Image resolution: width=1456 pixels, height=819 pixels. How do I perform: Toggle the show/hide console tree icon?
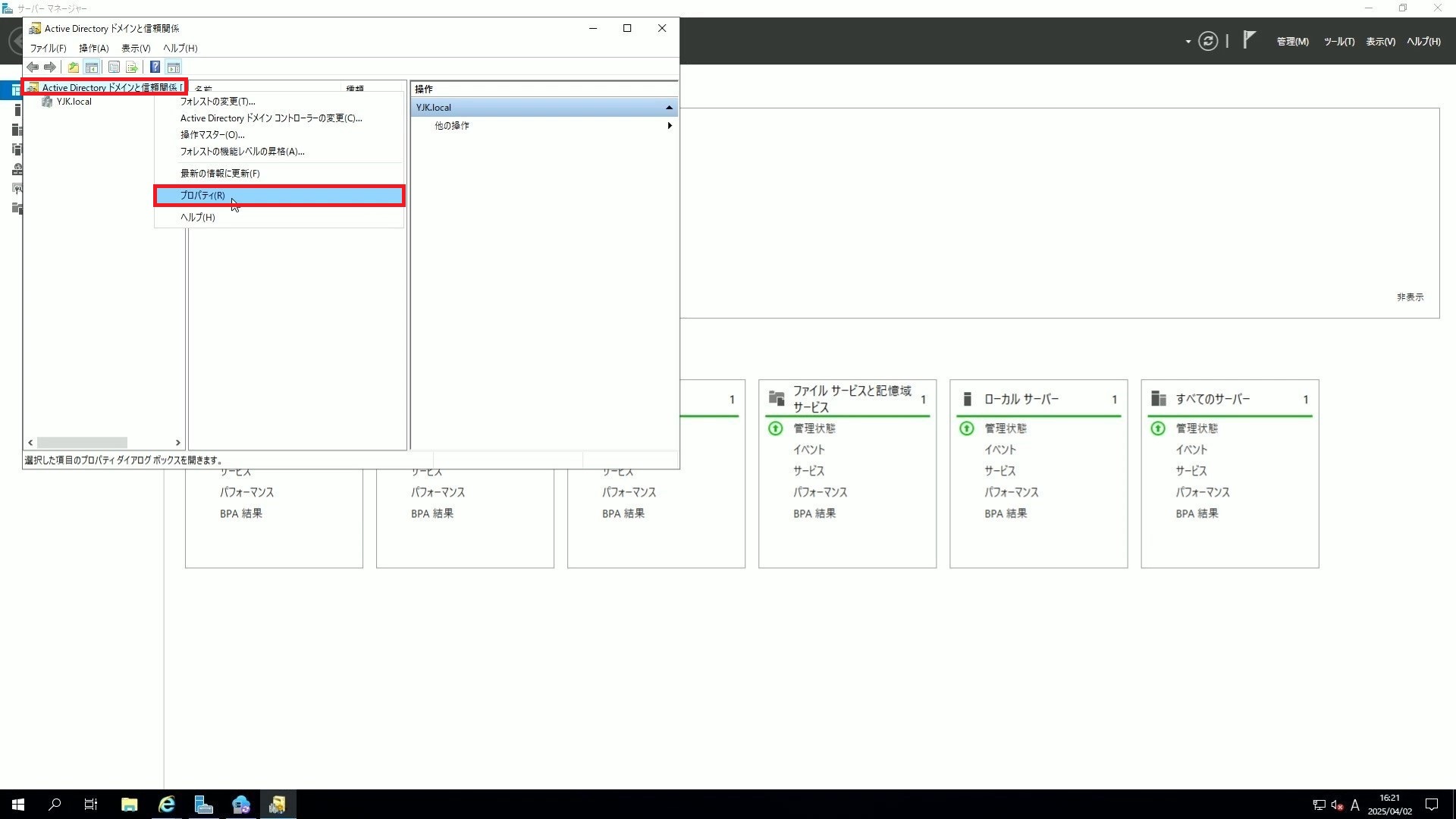[91, 67]
